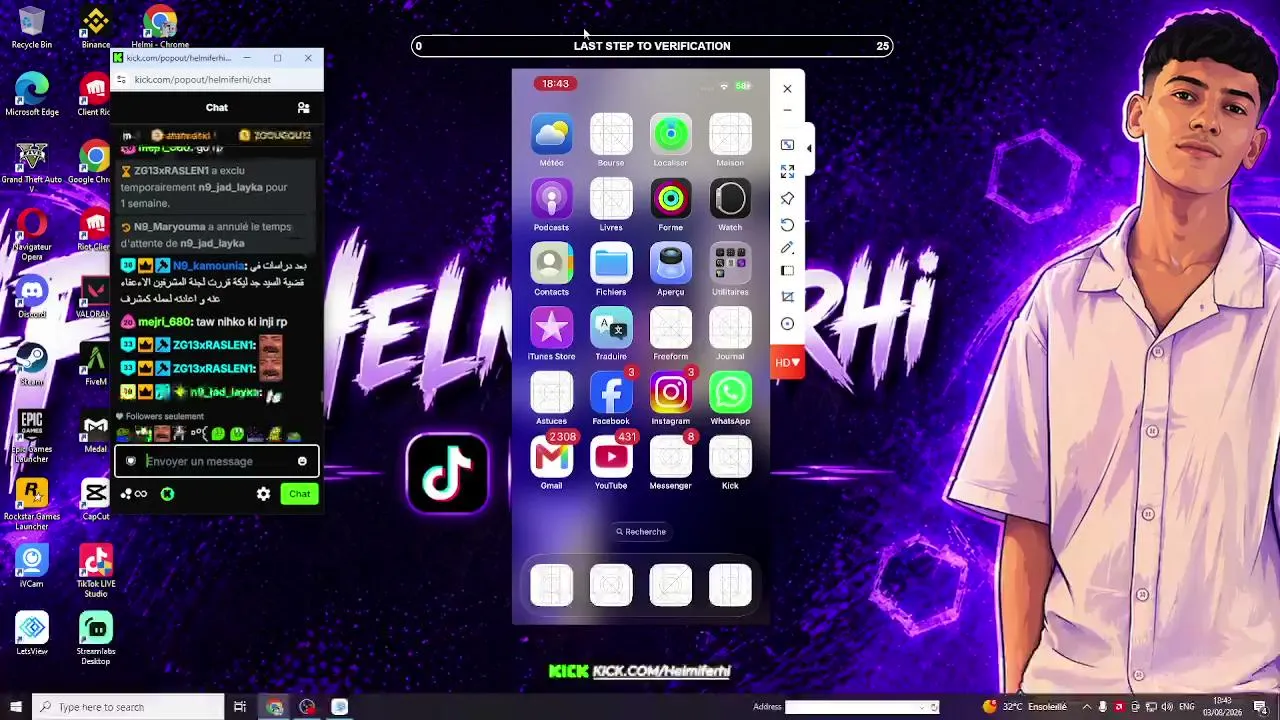The image size is (1280, 720).
Task: Click the crop screenshot icon in mirroring toolbar
Action: coord(787,297)
